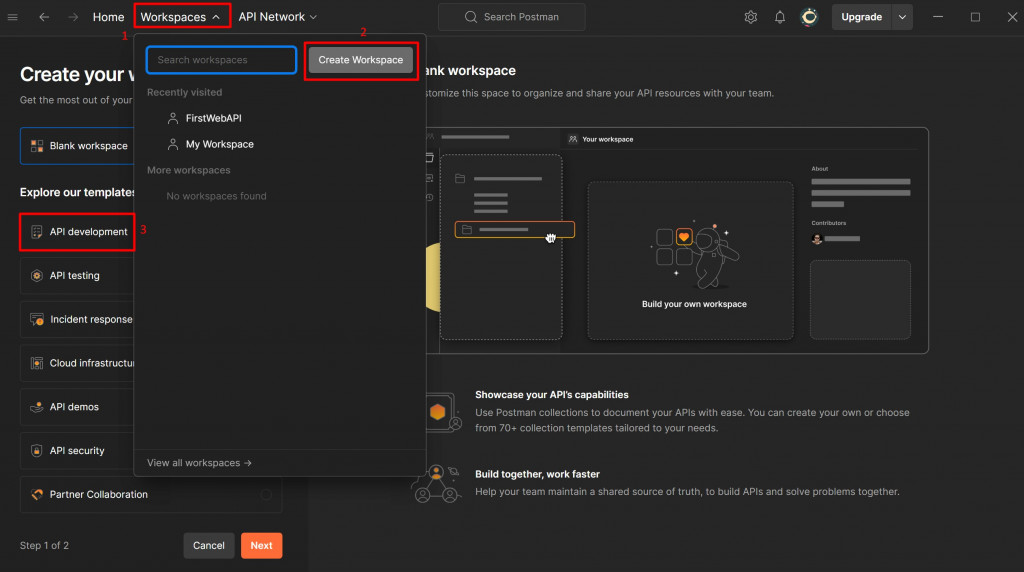
Task: Choose the Blank workspace option
Action: click(77, 146)
